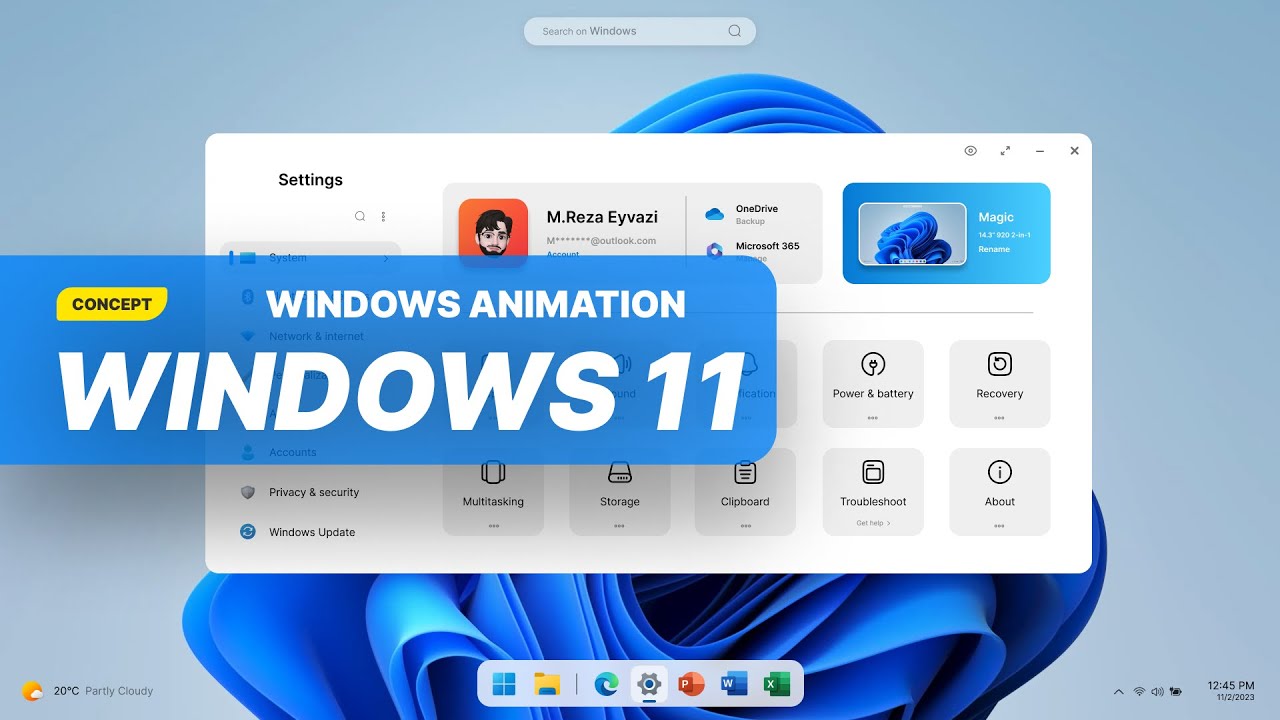Click Get help link under Troubleshoot
This screenshot has height=720, width=1280.
[x=873, y=523]
